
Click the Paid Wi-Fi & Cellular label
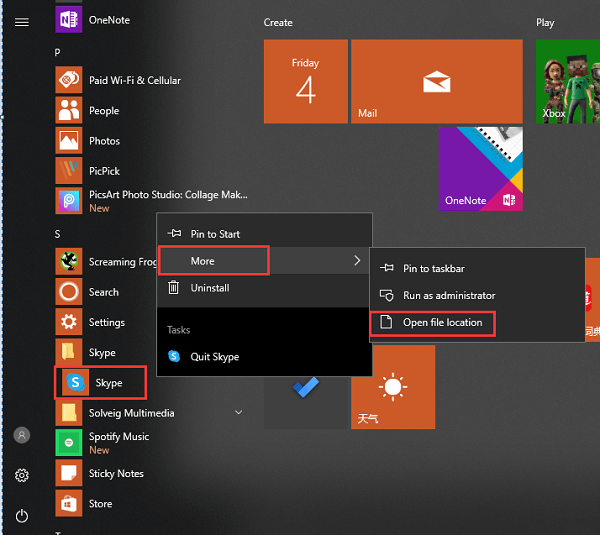[x=135, y=80]
